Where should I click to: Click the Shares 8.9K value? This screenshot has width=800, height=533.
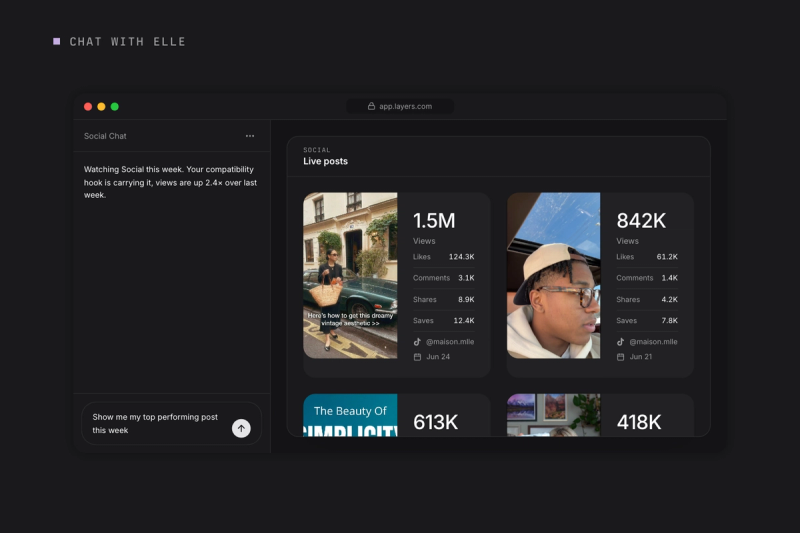[x=466, y=299]
